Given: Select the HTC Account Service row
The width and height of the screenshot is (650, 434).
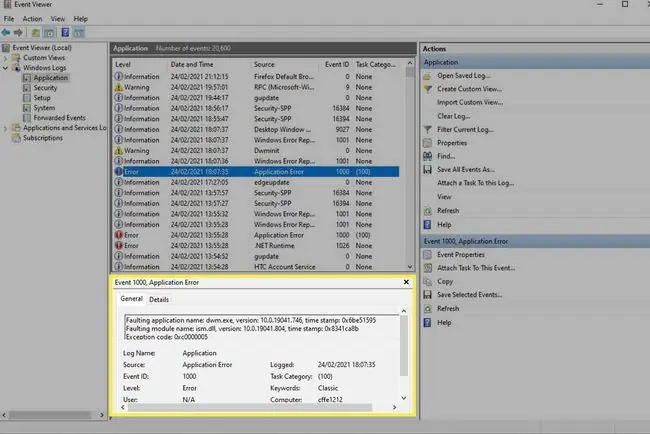Looking at the screenshot, I should [257, 267].
